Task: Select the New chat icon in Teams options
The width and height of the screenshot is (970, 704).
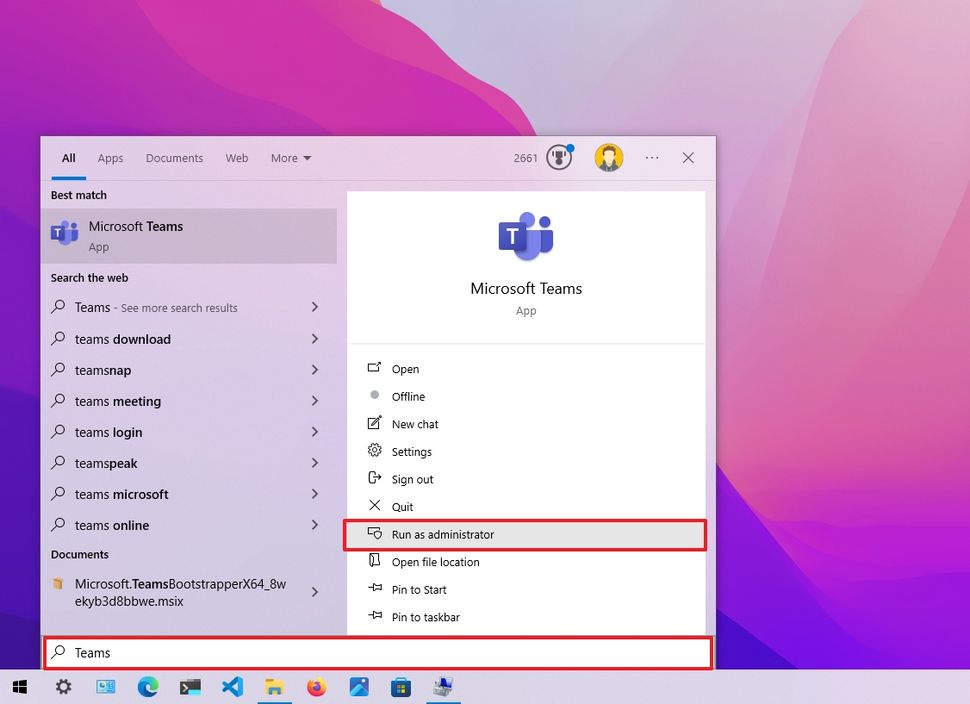Action: pos(374,424)
